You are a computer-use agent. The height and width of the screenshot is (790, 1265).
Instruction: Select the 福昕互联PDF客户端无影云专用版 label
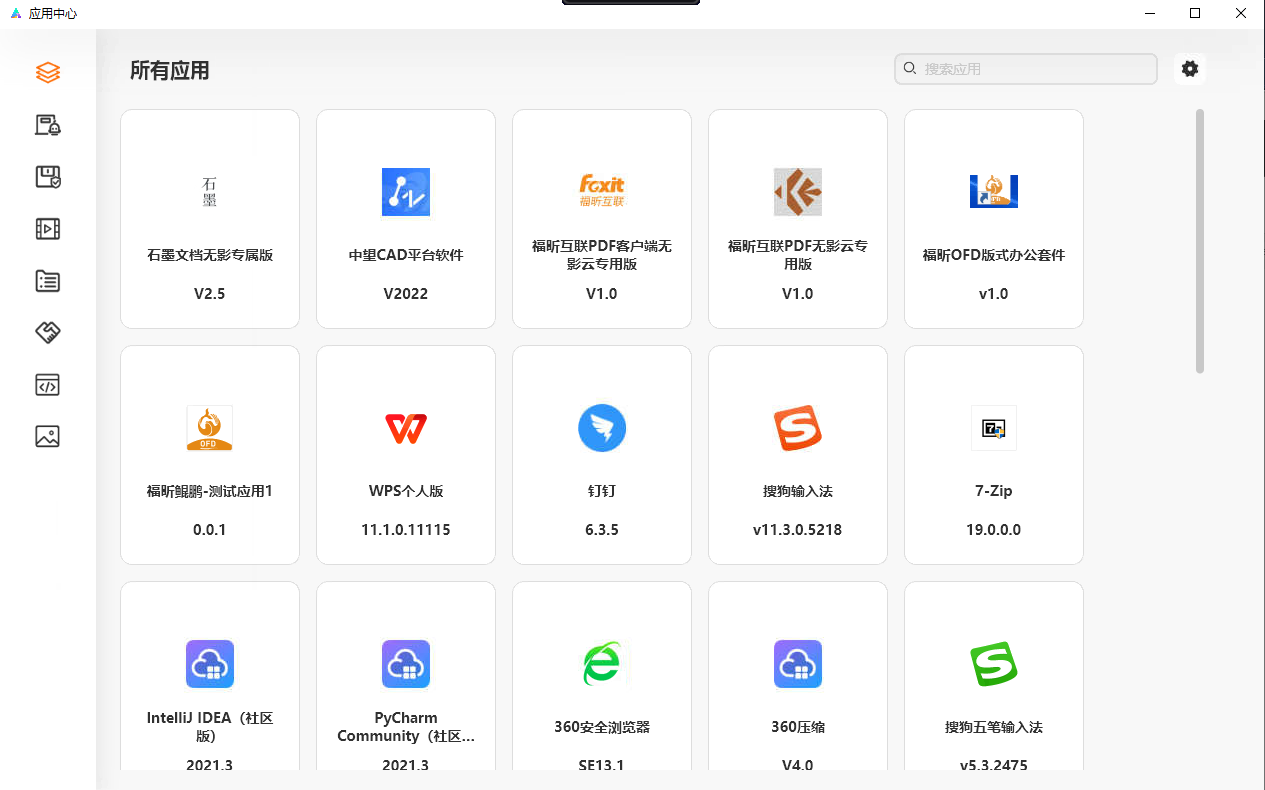[602, 255]
